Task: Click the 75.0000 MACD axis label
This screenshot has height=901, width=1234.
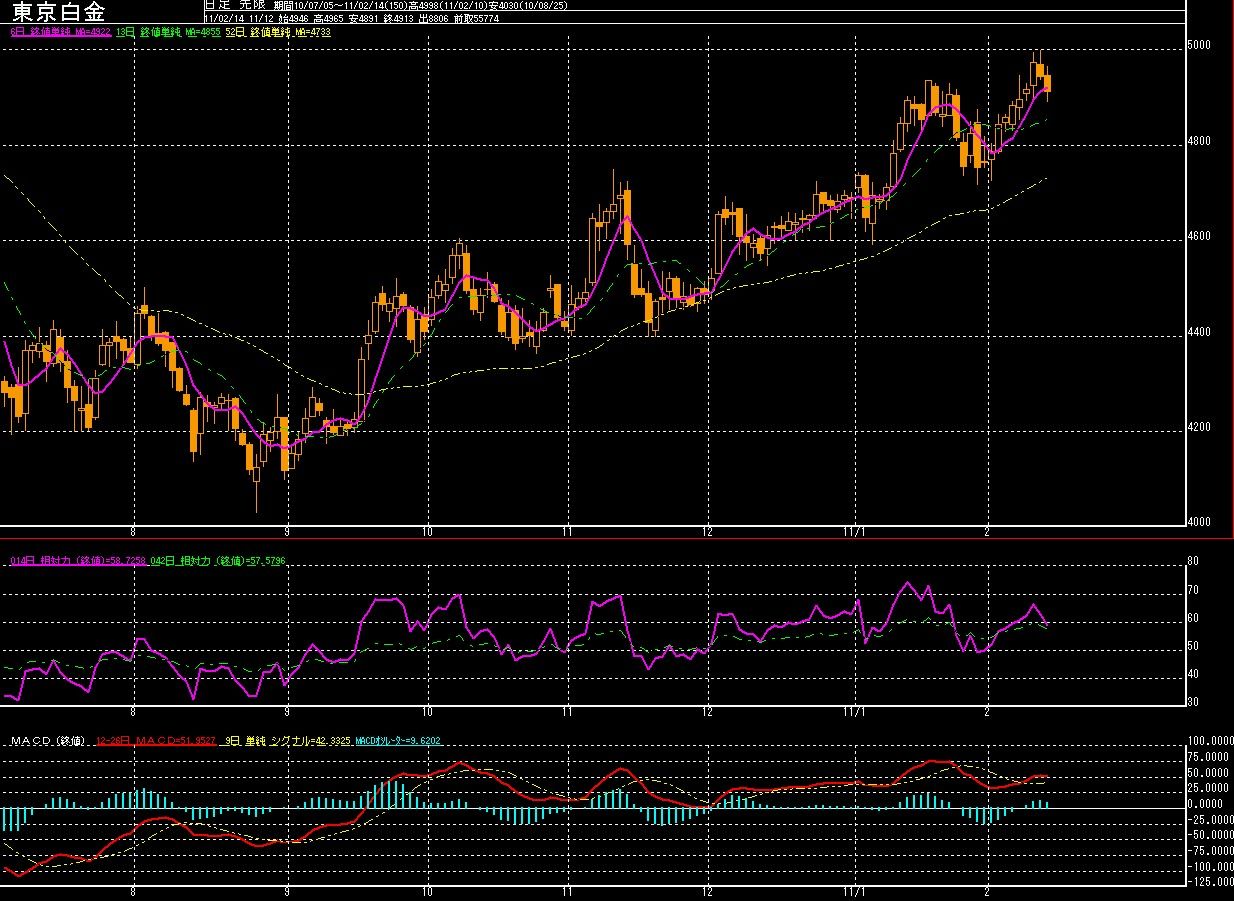Action: (x=1210, y=758)
